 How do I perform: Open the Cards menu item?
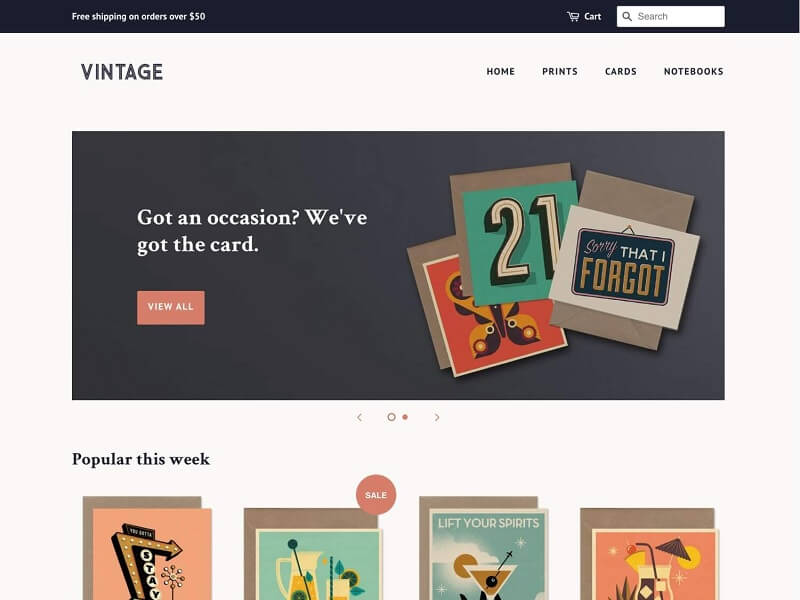pyautogui.click(x=620, y=71)
